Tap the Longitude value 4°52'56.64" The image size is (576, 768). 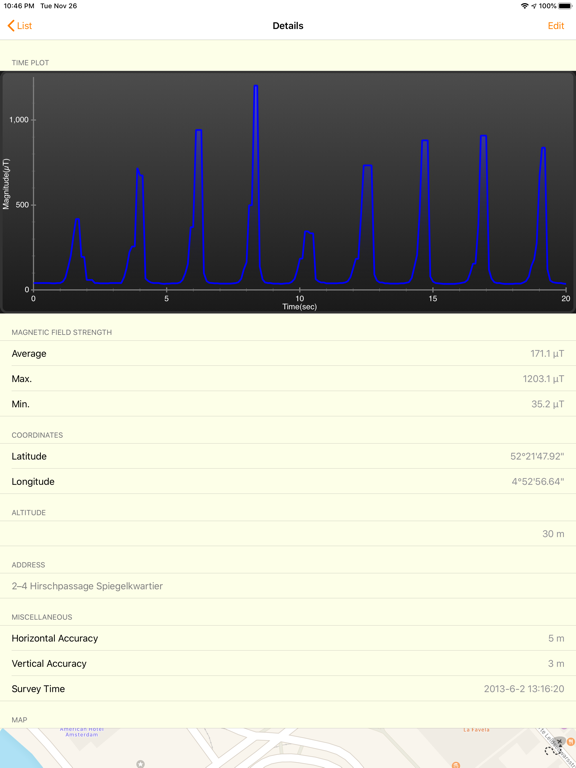(x=538, y=482)
